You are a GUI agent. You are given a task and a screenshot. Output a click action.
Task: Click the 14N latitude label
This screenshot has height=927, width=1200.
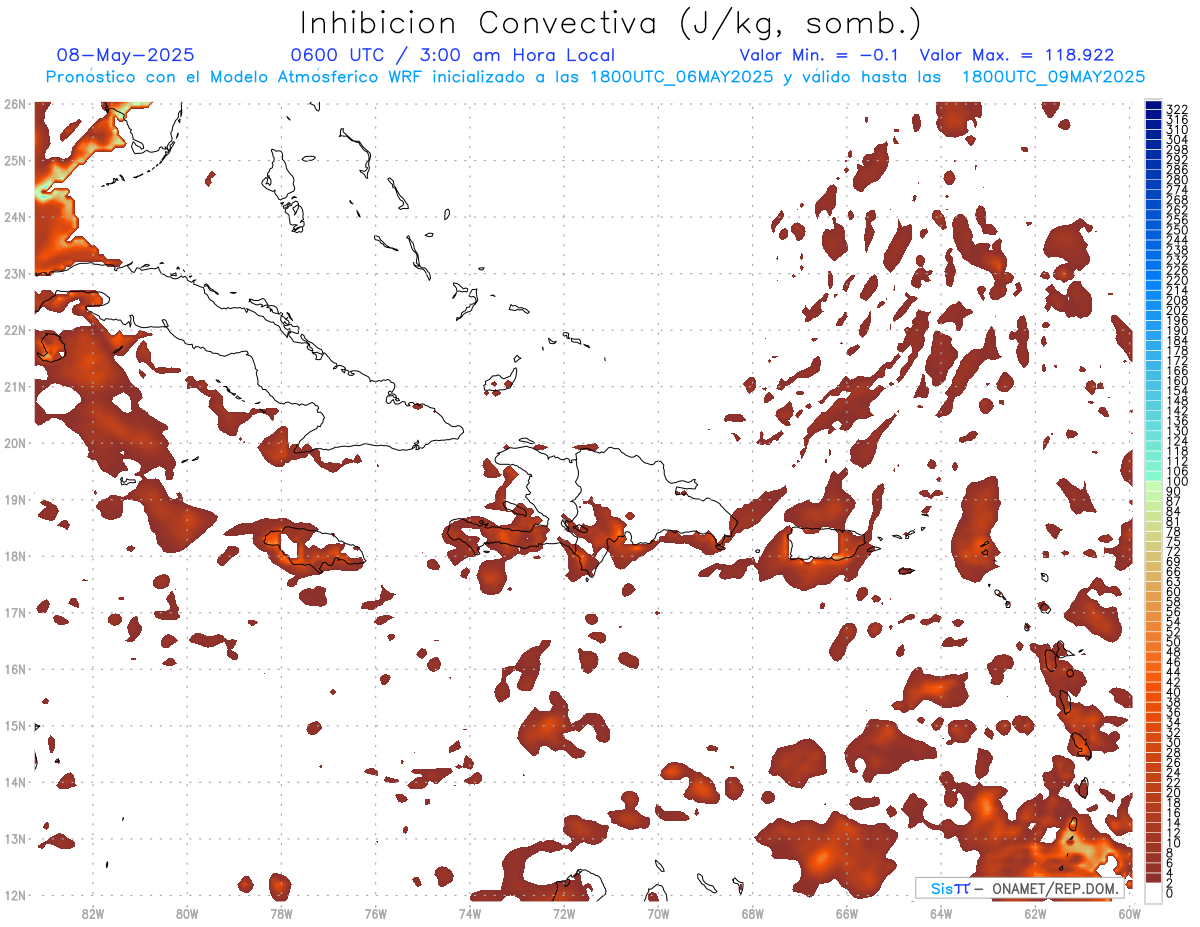tap(15, 782)
